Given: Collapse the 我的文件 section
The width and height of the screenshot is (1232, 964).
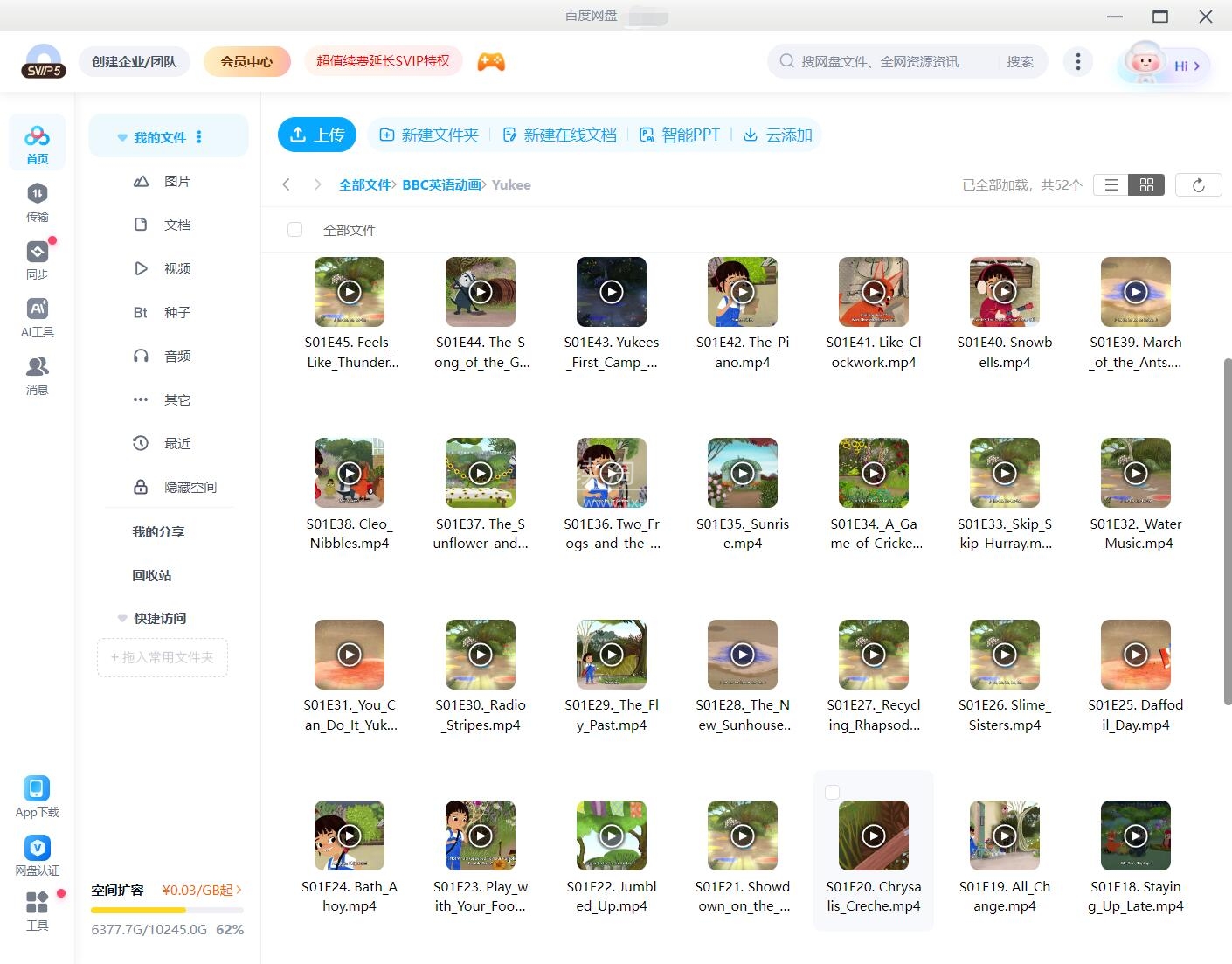Looking at the screenshot, I should point(121,136).
